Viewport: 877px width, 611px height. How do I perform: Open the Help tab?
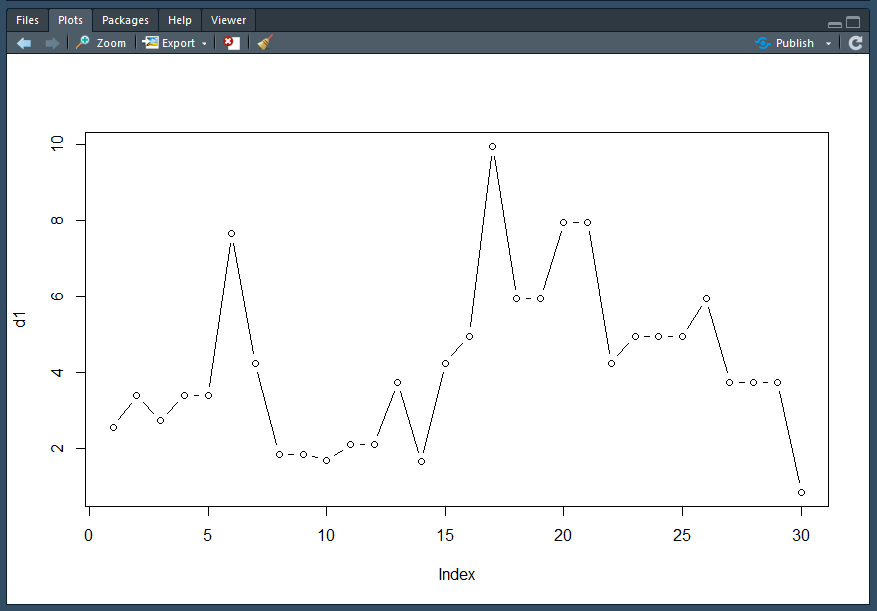(x=180, y=20)
